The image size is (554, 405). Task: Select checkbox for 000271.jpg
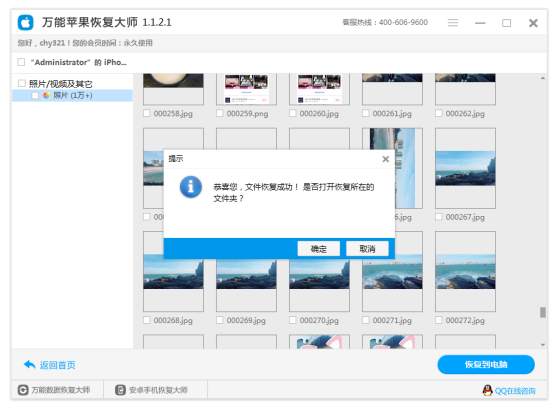click(366, 320)
